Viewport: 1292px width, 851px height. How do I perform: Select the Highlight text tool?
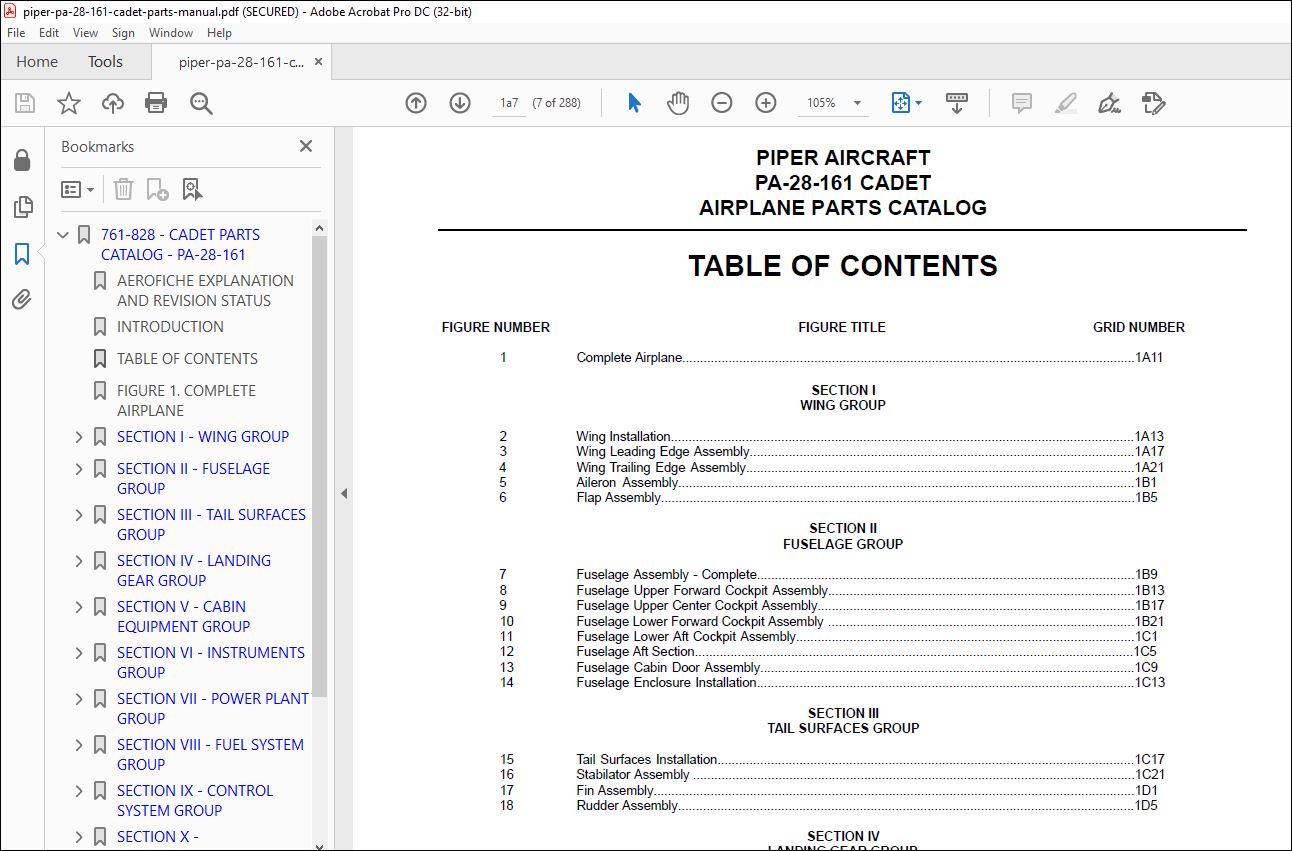(x=1066, y=103)
